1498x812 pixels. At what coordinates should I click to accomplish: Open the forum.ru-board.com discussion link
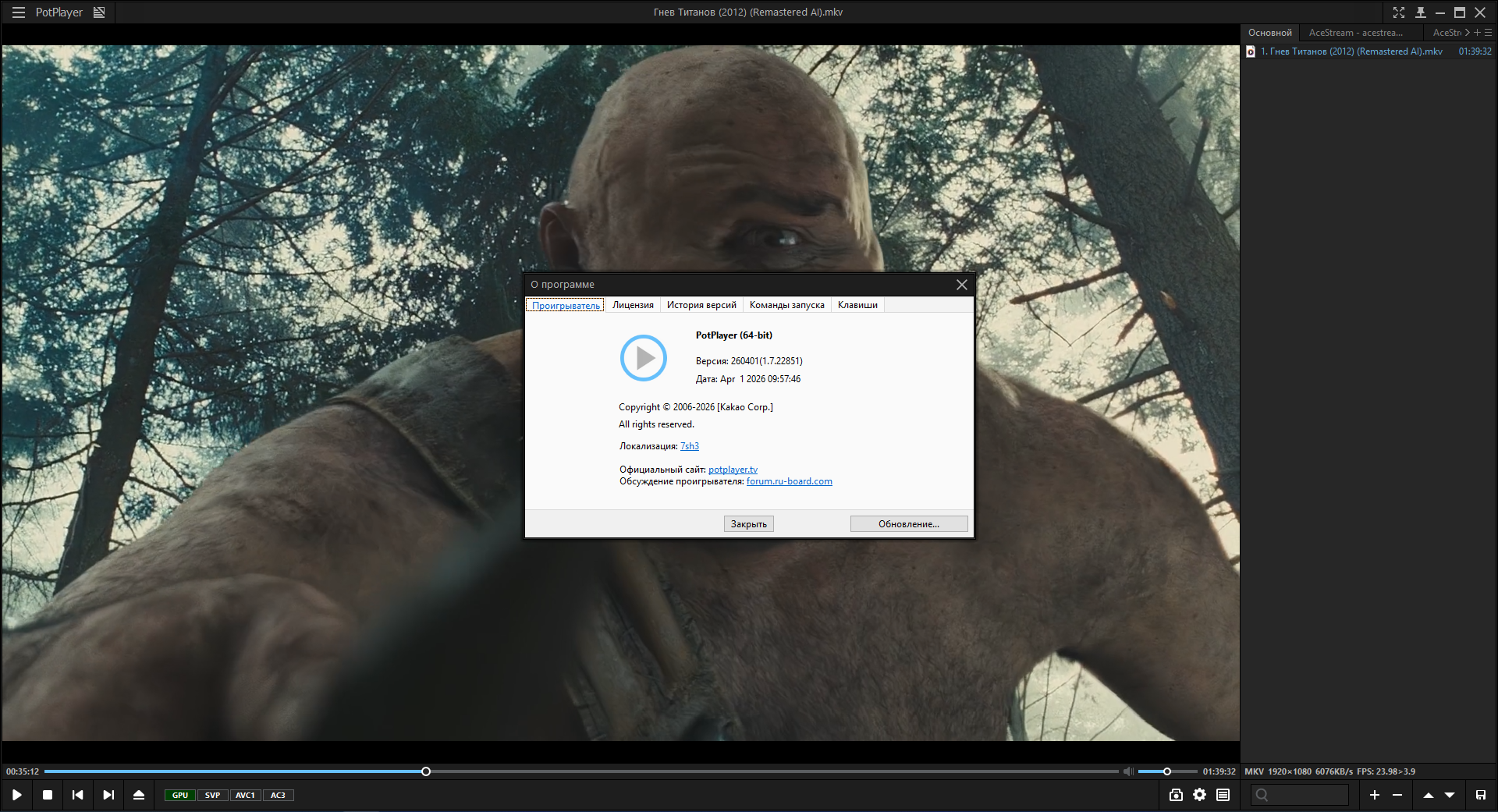tap(789, 481)
